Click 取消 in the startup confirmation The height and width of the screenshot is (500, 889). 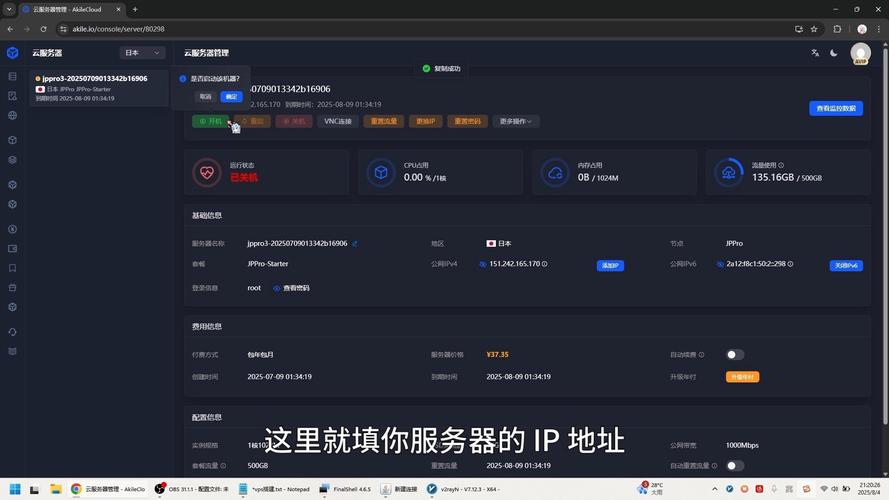pos(205,96)
